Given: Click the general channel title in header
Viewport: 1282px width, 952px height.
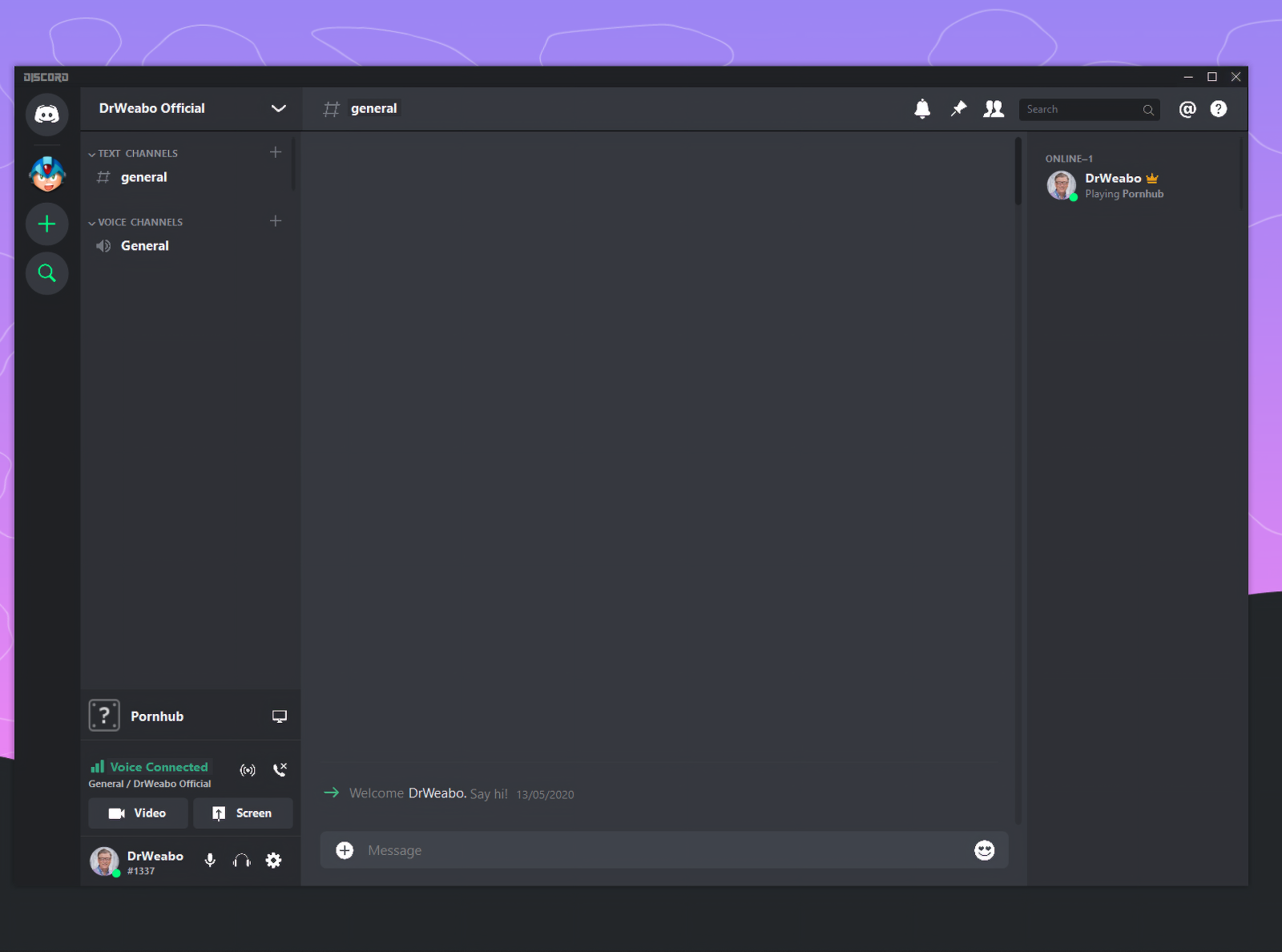Looking at the screenshot, I should pyautogui.click(x=373, y=108).
